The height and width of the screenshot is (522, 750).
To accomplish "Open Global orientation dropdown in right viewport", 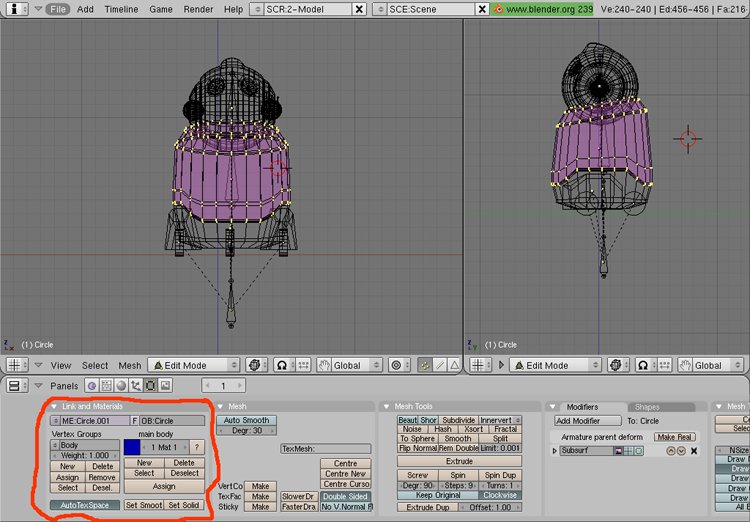I will click(x=718, y=365).
